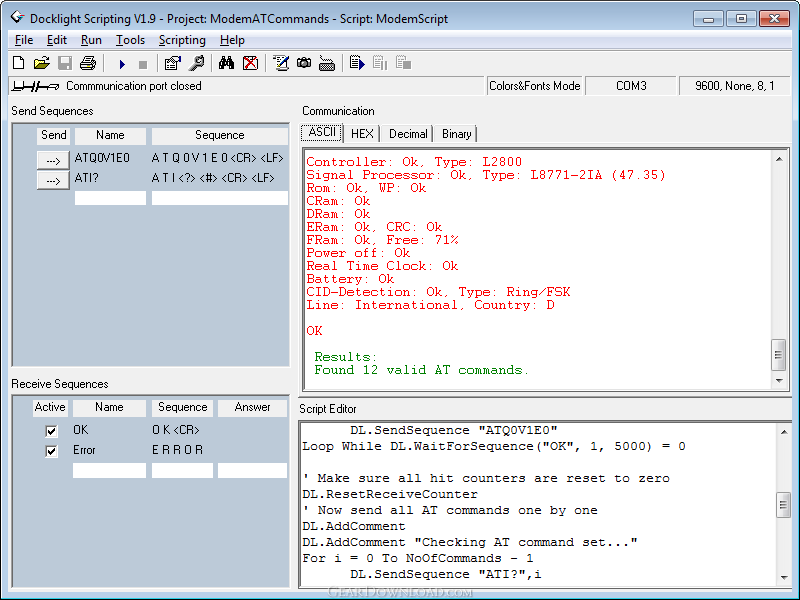The width and height of the screenshot is (800, 600).
Task: Stop communication with the gray stop icon
Action: (143, 65)
